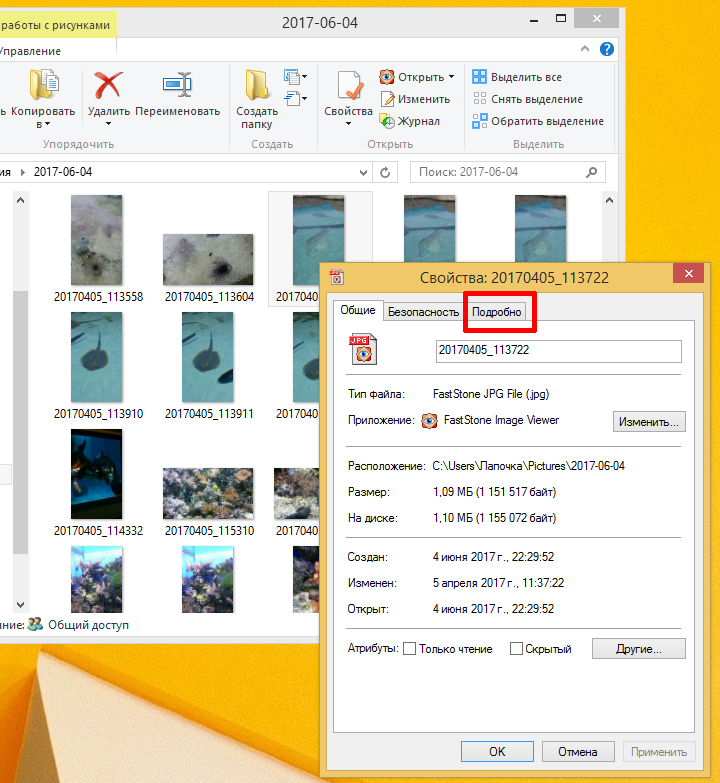Expand the address bar path dropdown
This screenshot has width=720, height=783.
pyautogui.click(x=364, y=172)
